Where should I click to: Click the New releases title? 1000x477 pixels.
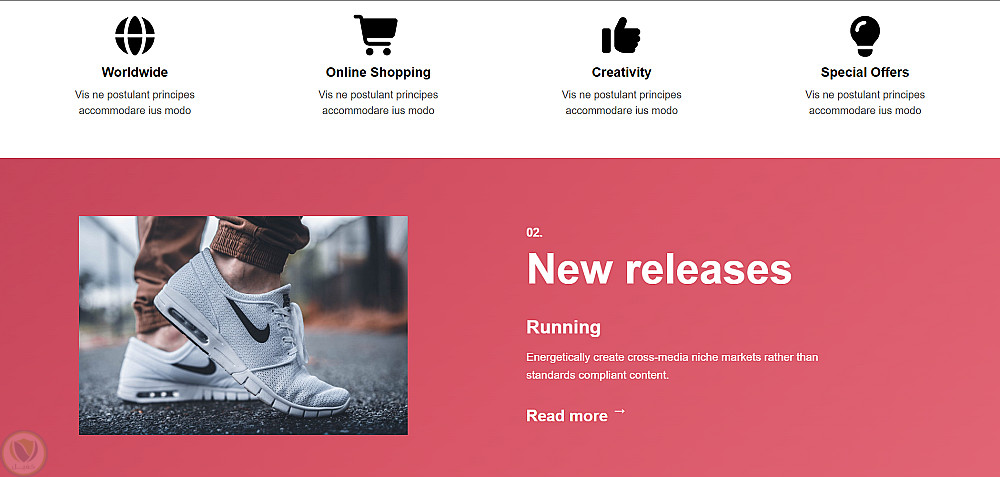pos(659,268)
